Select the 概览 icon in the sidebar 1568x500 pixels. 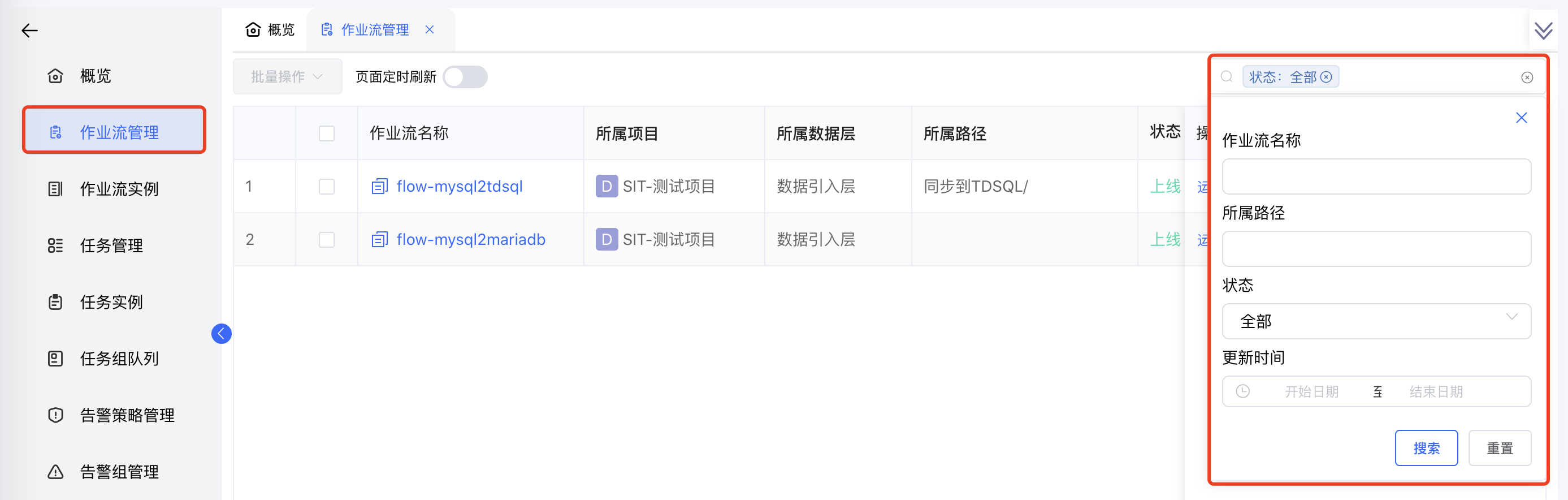55,76
